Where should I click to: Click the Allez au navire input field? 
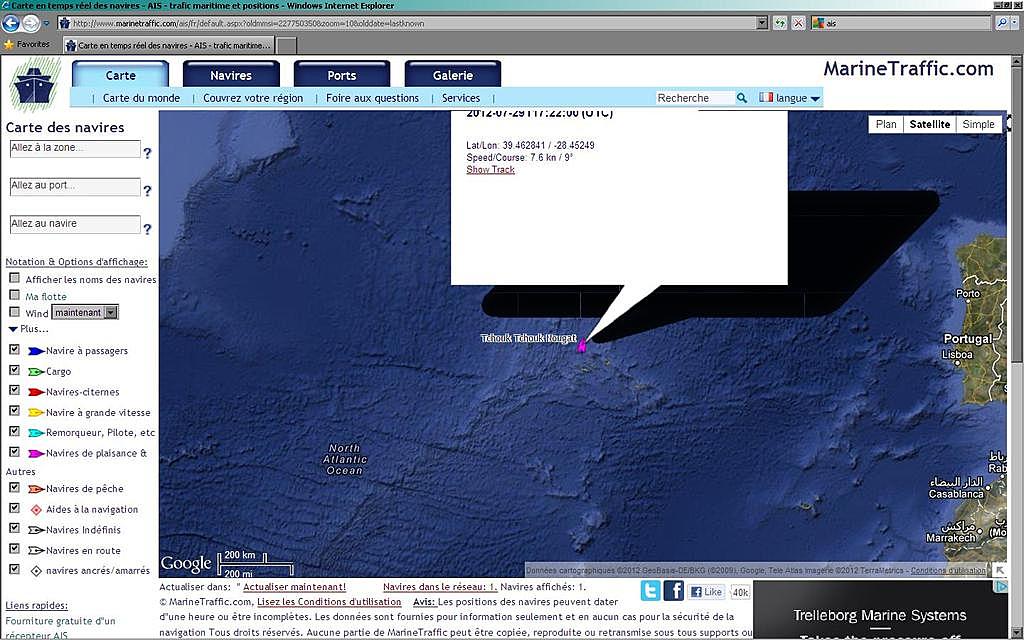pos(75,225)
